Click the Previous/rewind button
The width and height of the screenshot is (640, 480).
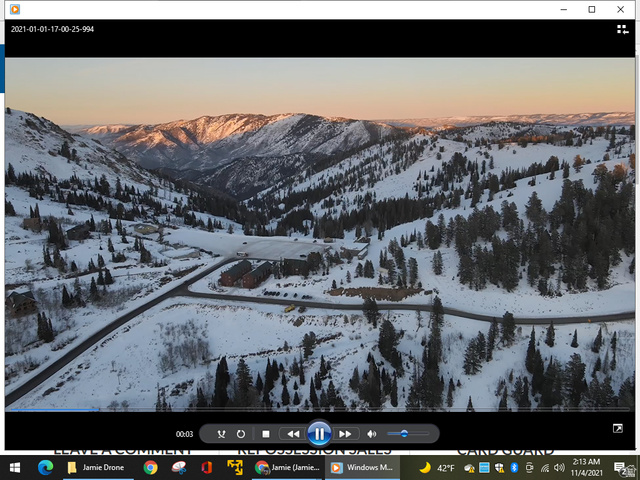coord(292,434)
